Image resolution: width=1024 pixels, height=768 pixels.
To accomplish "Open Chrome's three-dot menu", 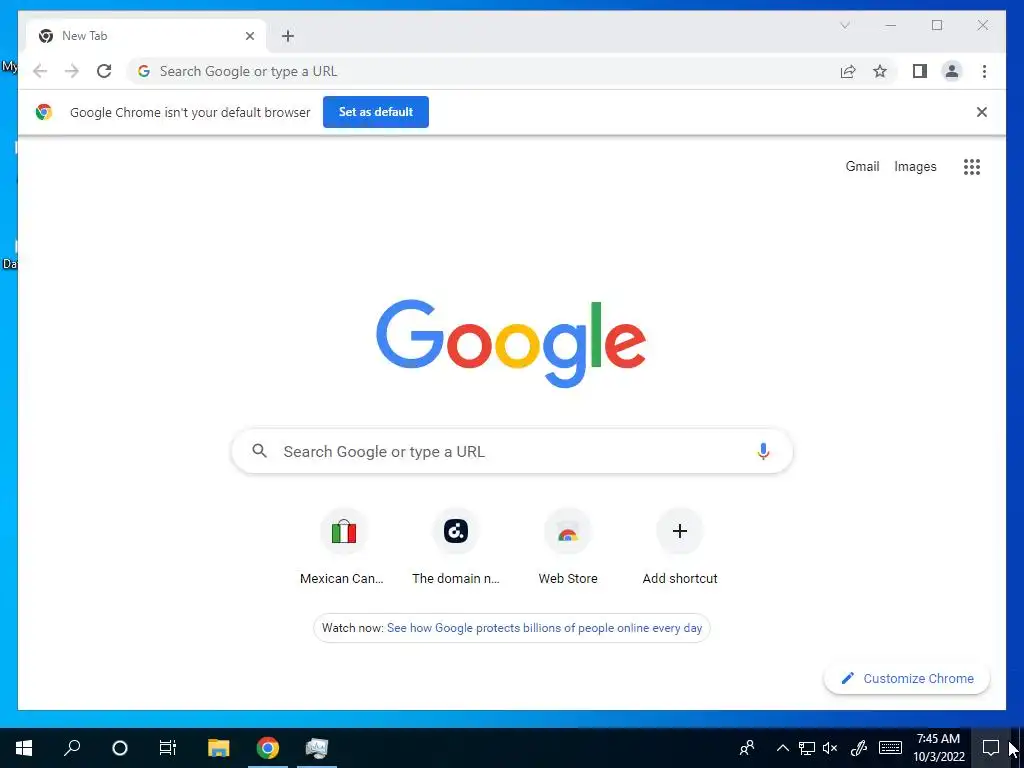I will [x=984, y=71].
